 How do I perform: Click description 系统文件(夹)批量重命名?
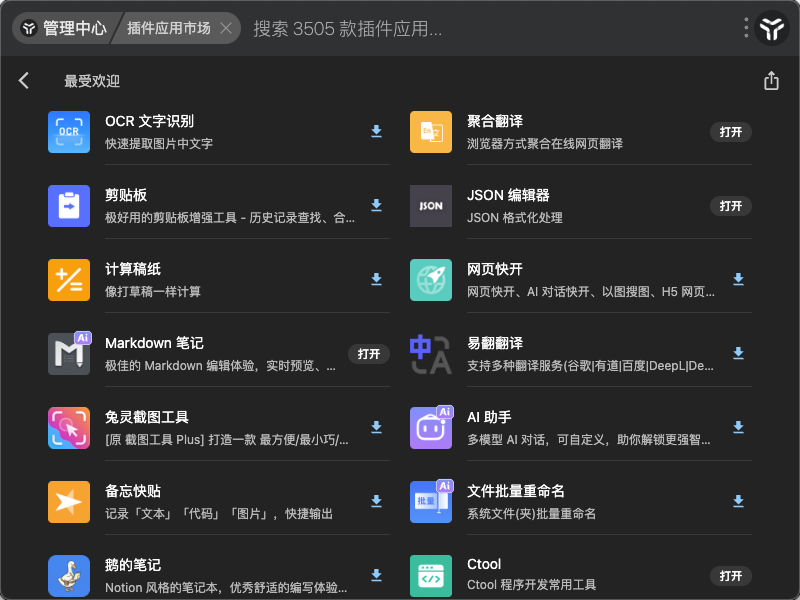pos(532,514)
